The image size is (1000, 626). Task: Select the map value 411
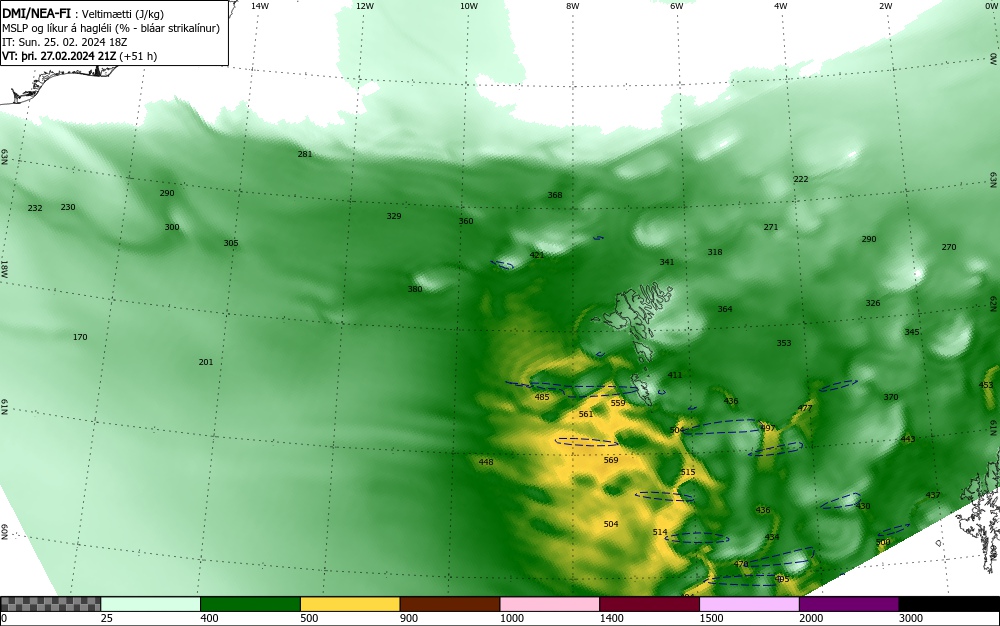click(x=675, y=375)
